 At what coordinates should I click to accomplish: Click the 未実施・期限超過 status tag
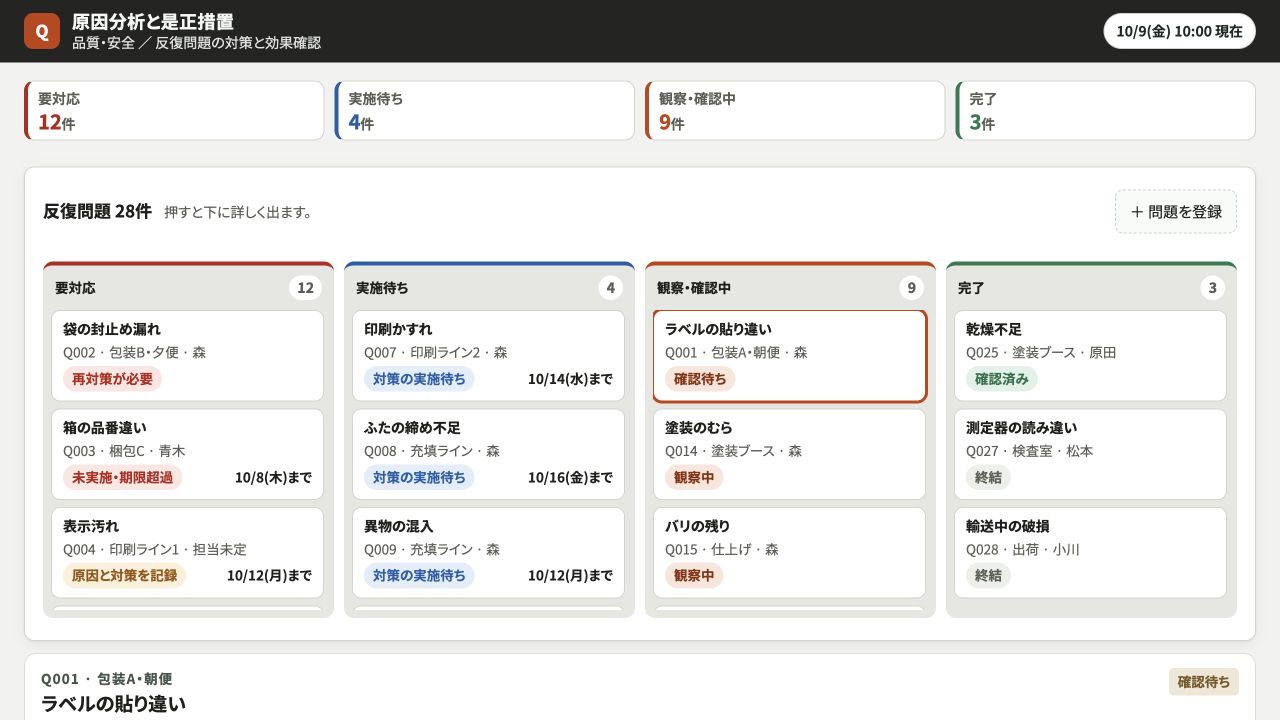coord(123,477)
